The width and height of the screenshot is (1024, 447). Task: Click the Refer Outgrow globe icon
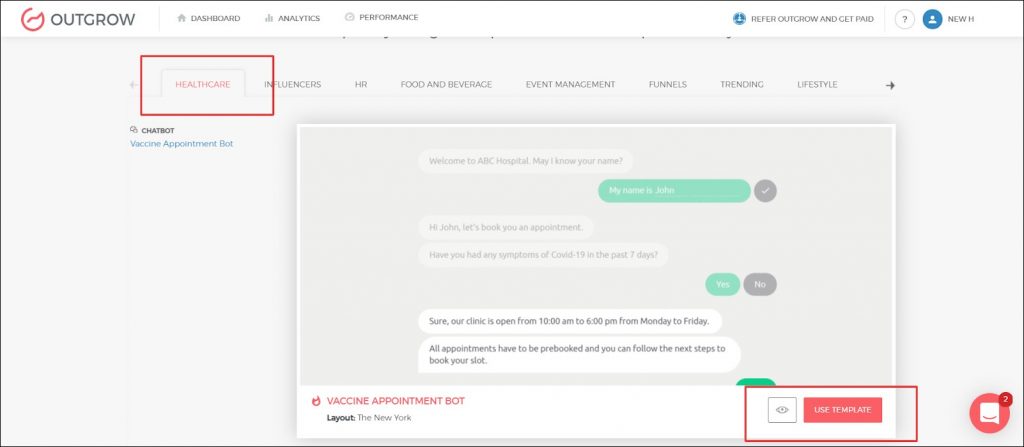(740, 18)
